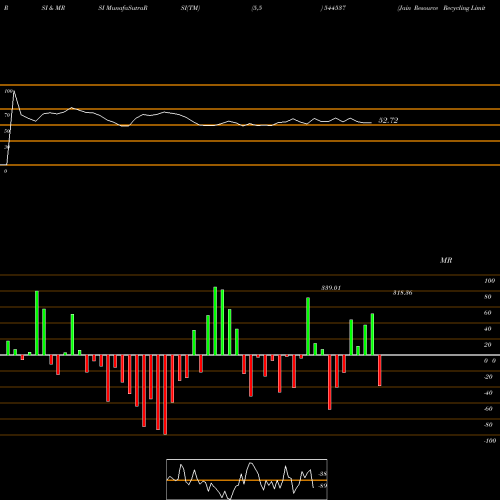Click the last red bar at histogram's right end

point(379,370)
